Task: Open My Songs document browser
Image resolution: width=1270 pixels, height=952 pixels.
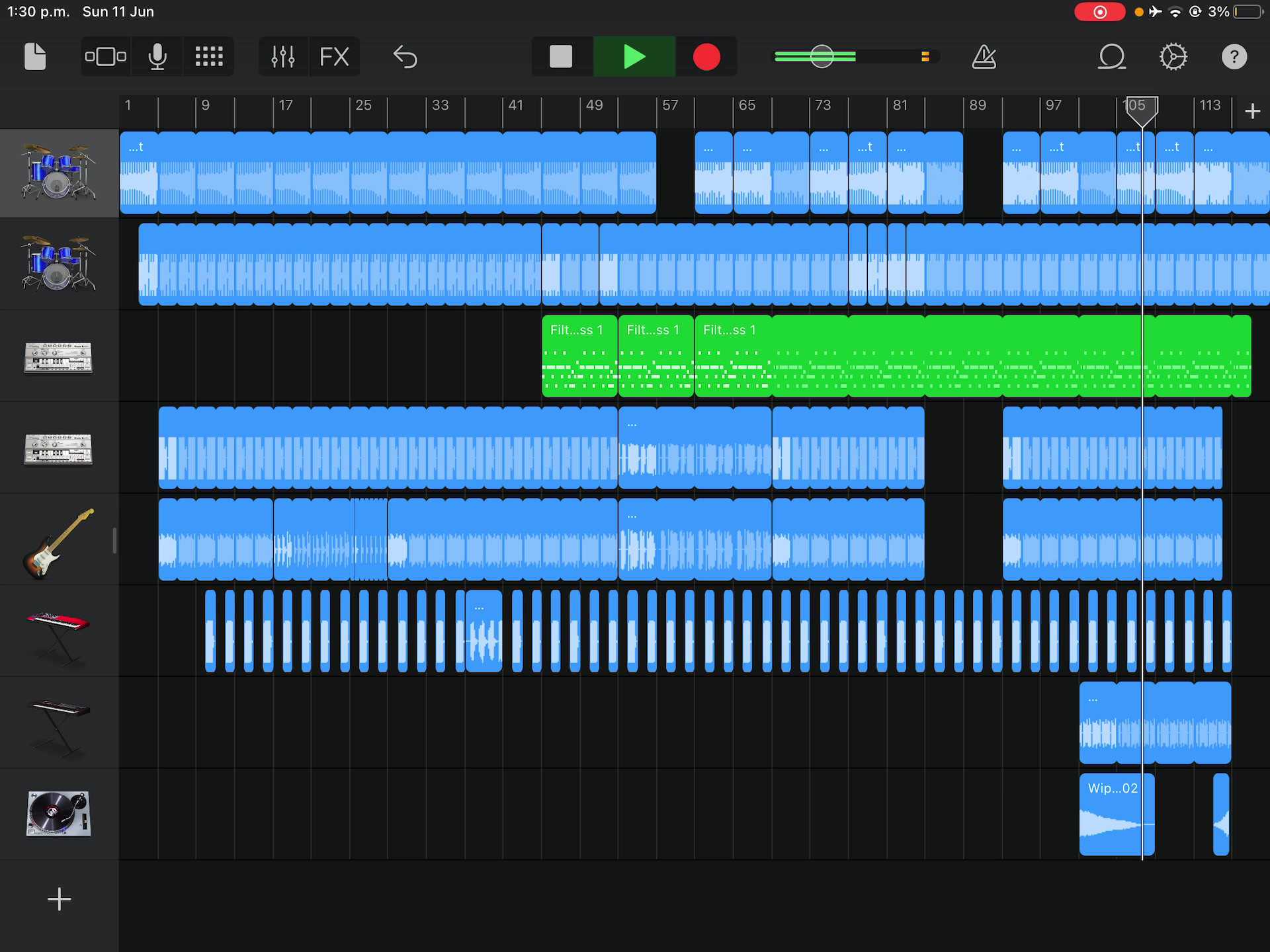Action: click(x=35, y=57)
